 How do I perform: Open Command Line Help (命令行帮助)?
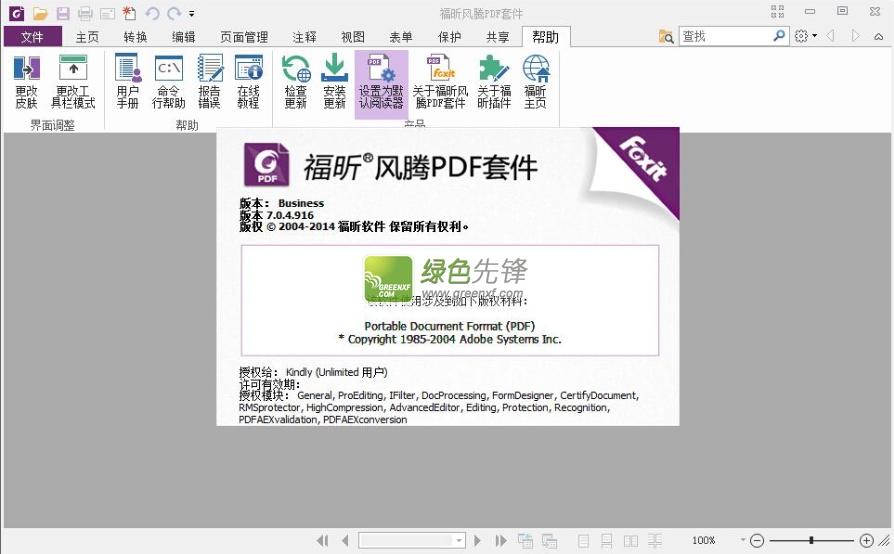169,82
